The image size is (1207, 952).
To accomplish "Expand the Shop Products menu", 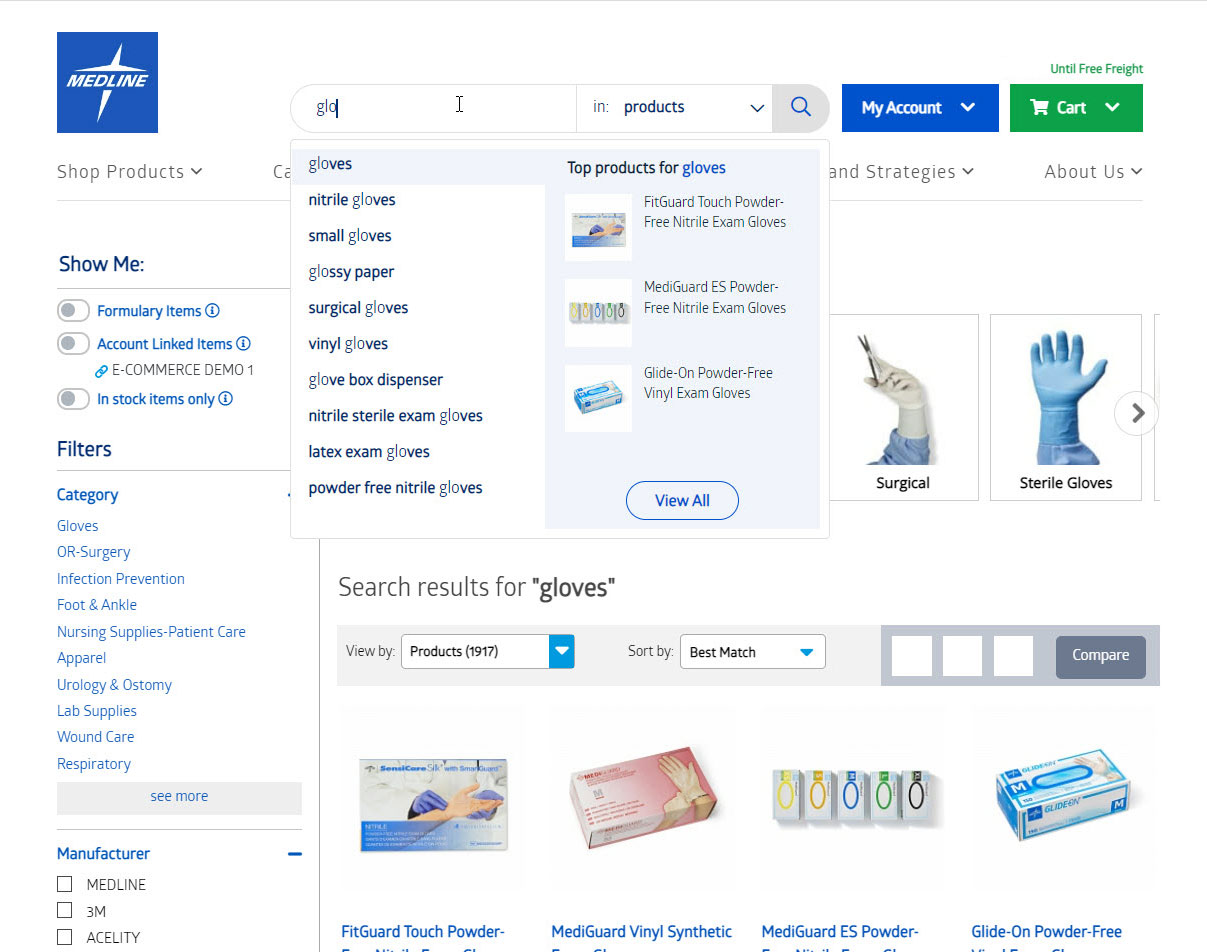I will pyautogui.click(x=130, y=172).
